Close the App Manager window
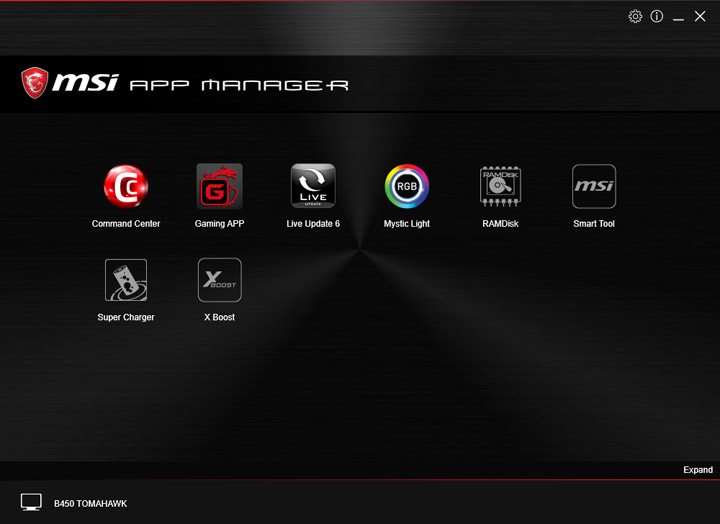The image size is (720, 524). click(x=700, y=17)
